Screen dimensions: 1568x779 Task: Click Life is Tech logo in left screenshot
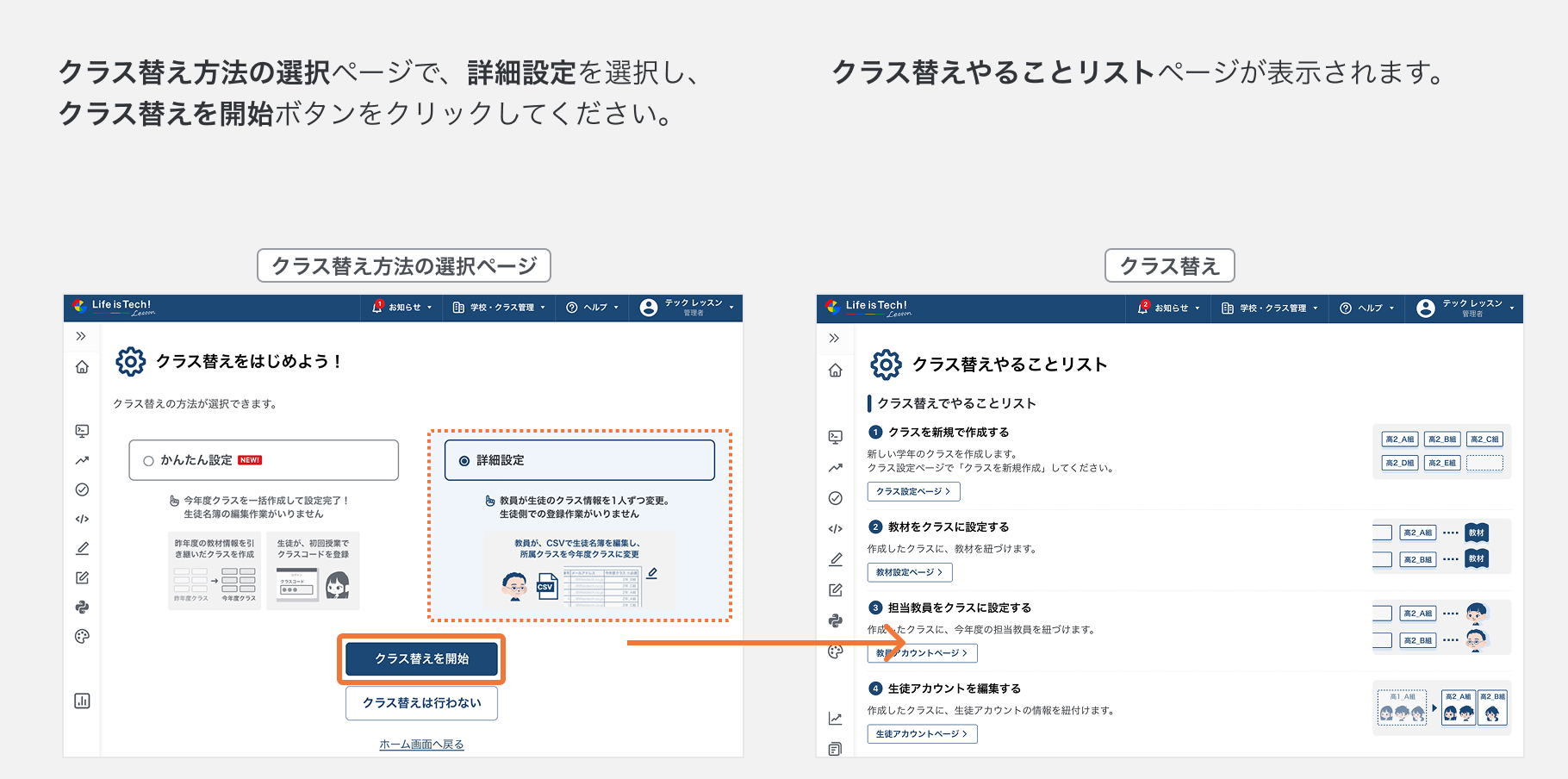click(x=114, y=307)
